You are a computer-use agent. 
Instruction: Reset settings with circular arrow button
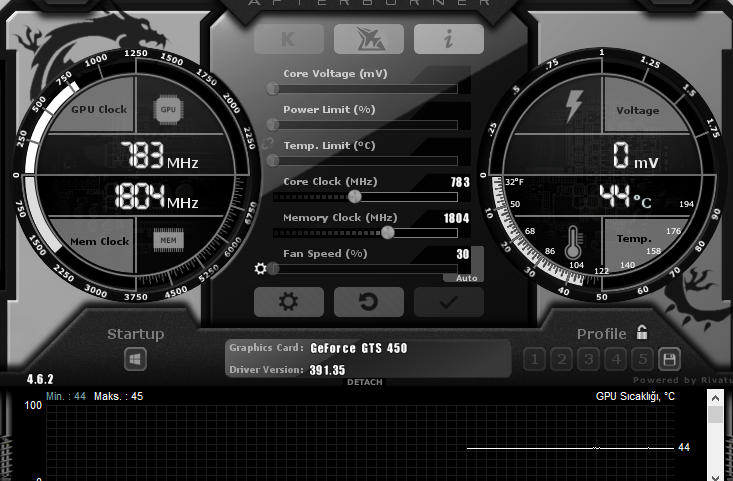coord(369,302)
